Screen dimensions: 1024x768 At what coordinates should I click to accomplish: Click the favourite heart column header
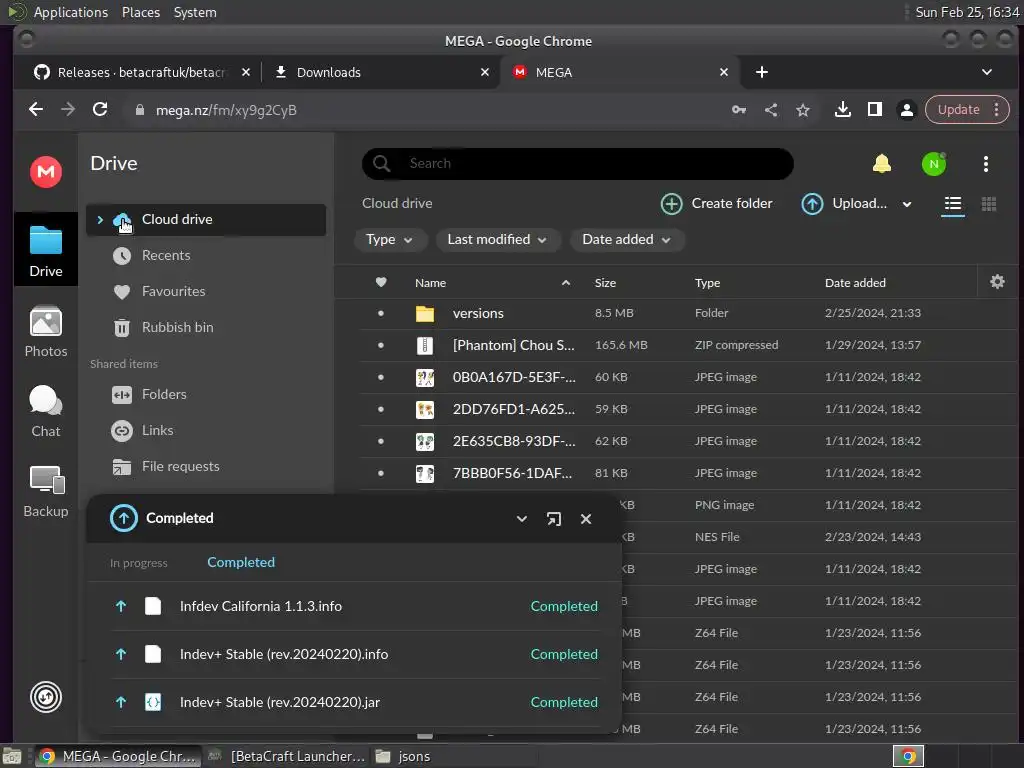tap(381, 282)
